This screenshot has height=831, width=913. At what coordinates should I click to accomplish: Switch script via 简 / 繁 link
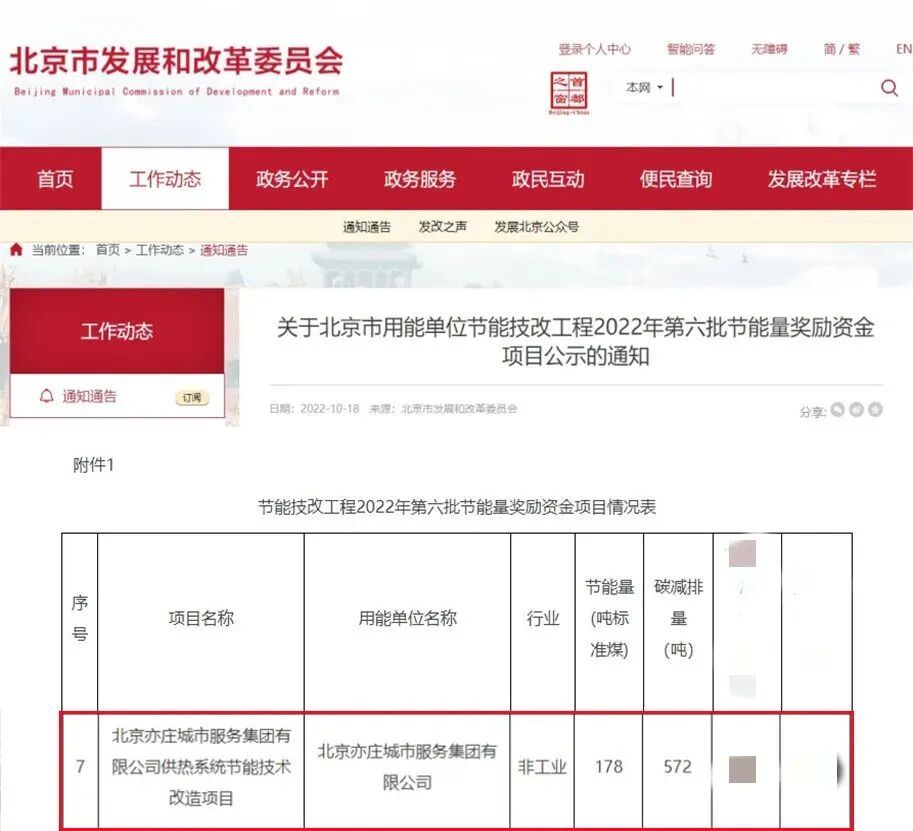click(841, 49)
